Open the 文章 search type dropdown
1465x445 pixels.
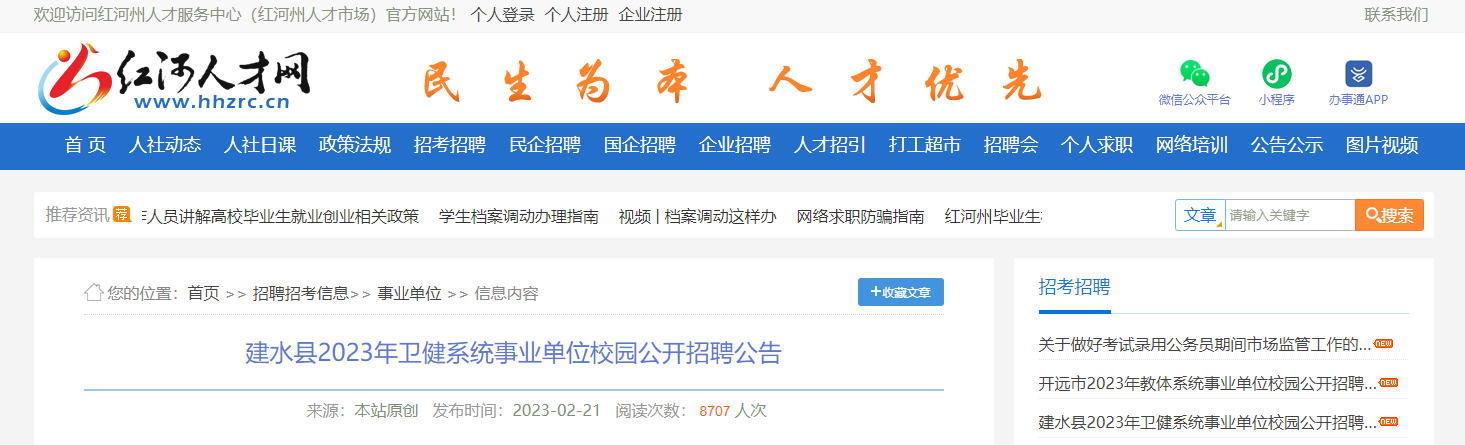[1200, 215]
